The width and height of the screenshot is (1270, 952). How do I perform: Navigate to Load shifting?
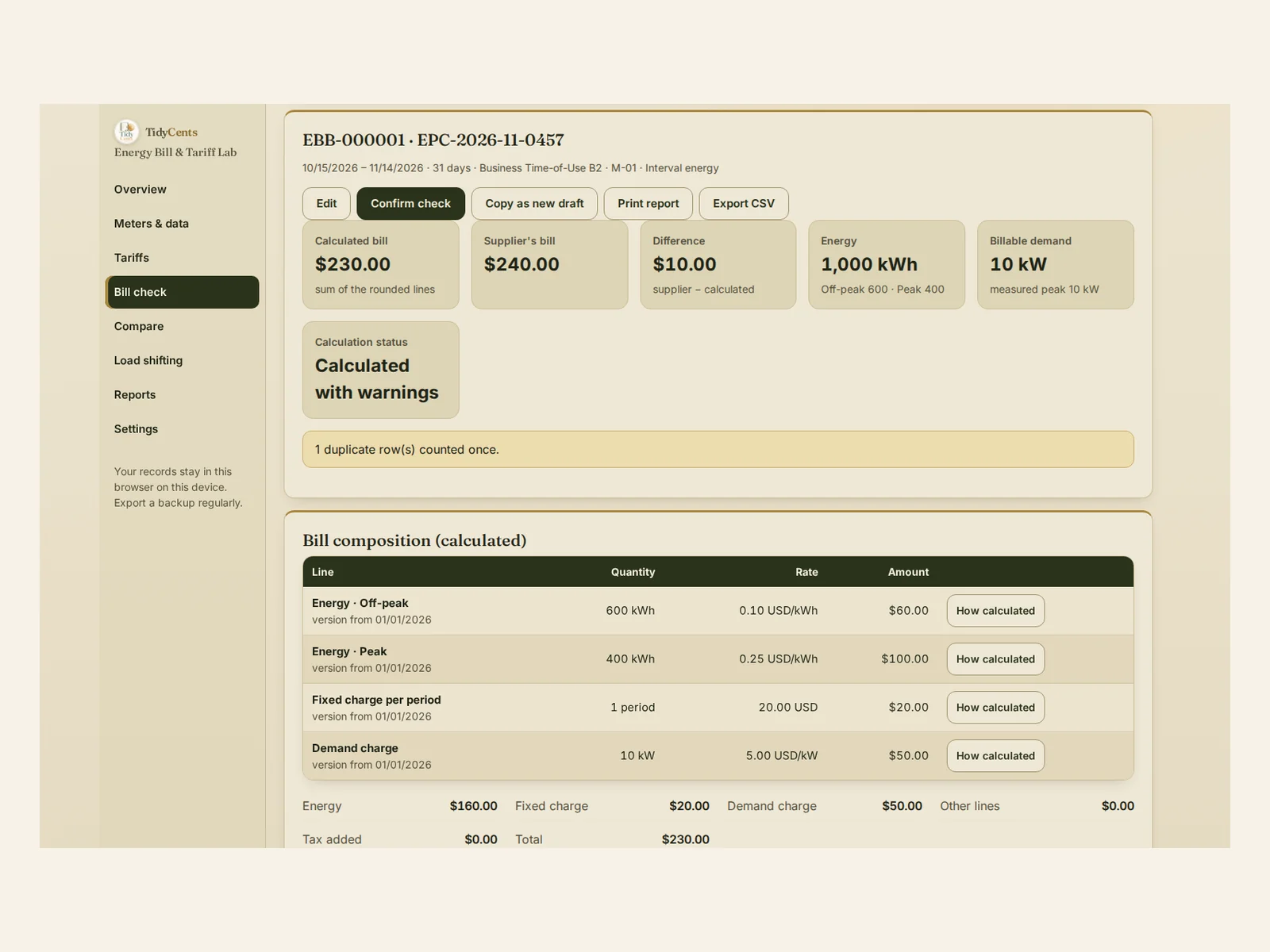pos(182,360)
